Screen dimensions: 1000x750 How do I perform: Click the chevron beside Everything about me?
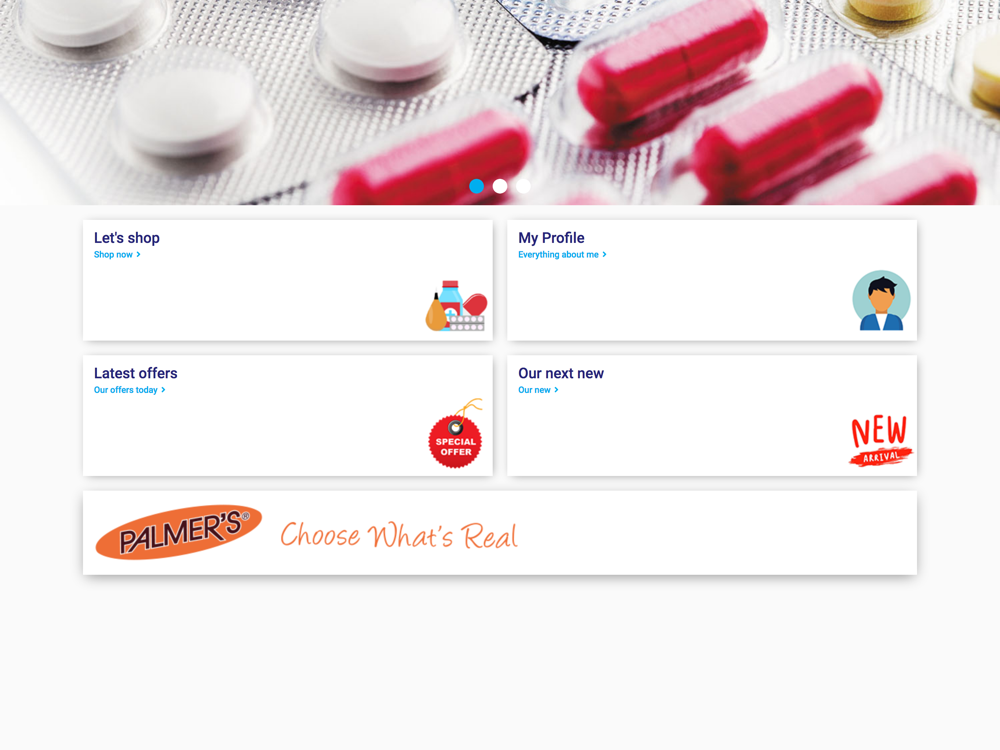[x=605, y=254]
